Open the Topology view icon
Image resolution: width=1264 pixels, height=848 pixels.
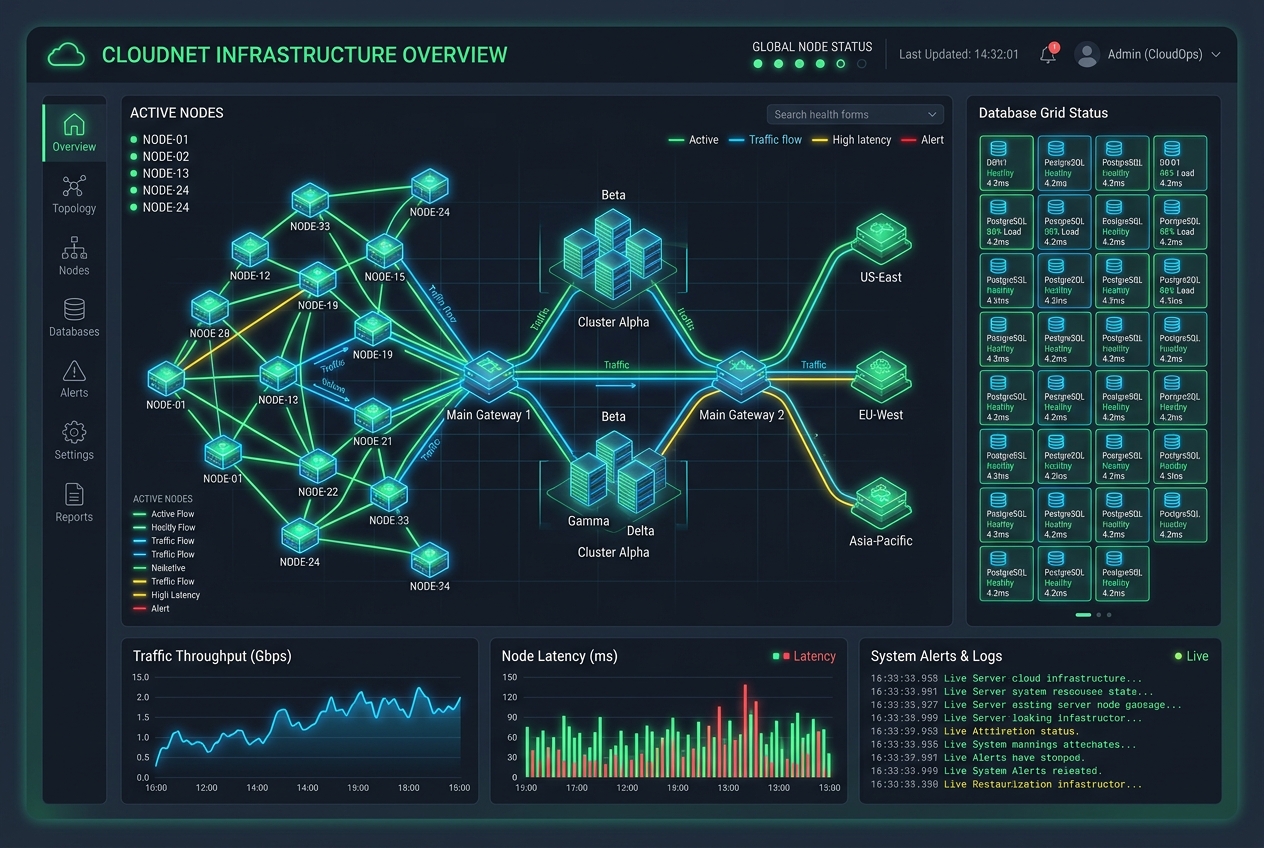coord(74,186)
